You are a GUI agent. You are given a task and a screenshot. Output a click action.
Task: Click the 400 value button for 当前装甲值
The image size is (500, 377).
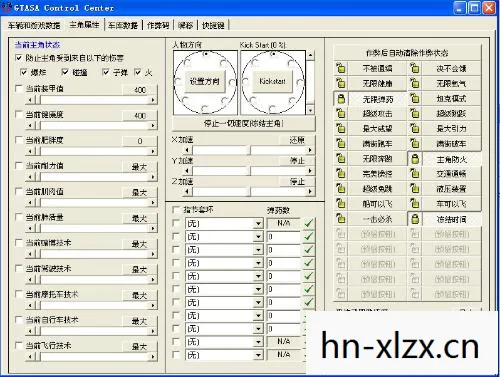139,90
